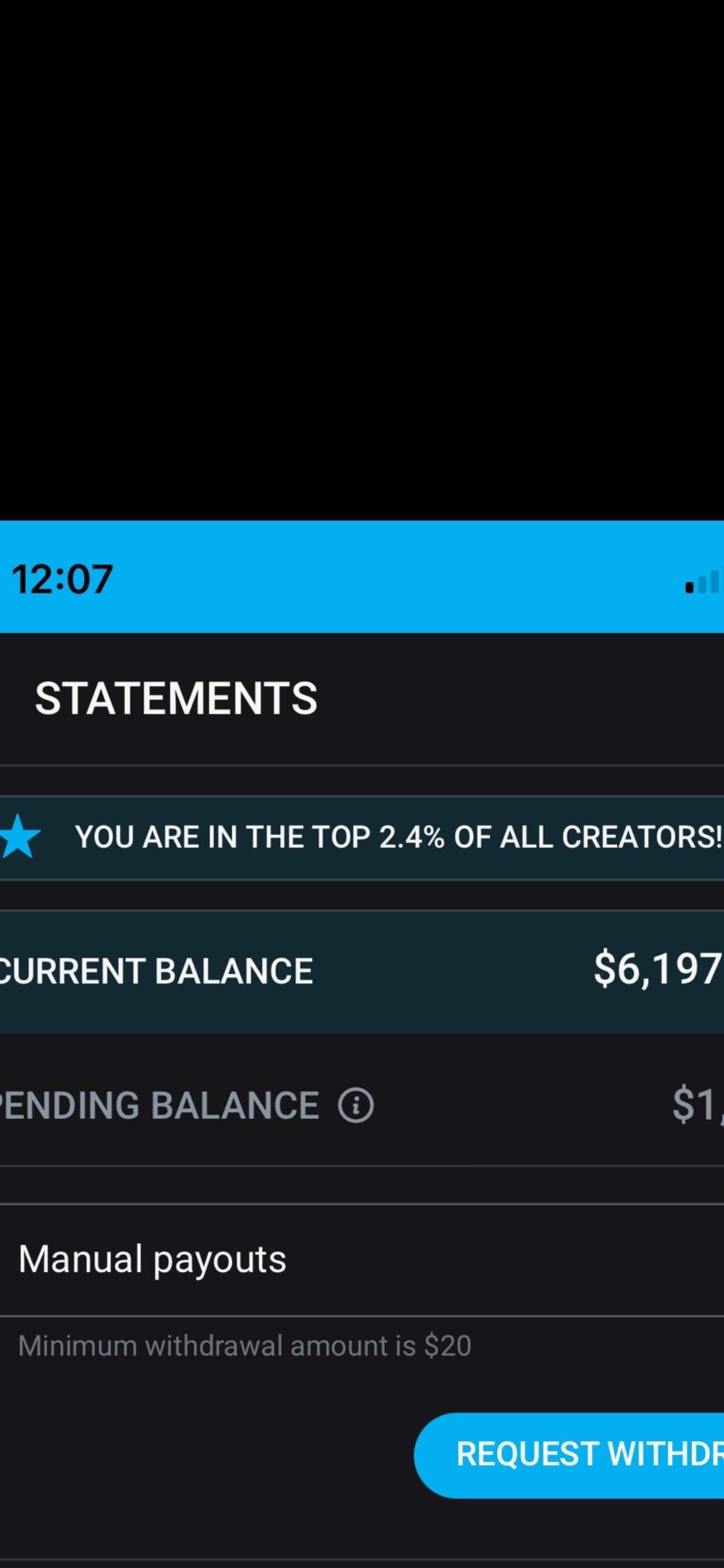The height and width of the screenshot is (1568, 724).
Task: Tap the info icon beside Pending Balance
Action: pos(355,1105)
